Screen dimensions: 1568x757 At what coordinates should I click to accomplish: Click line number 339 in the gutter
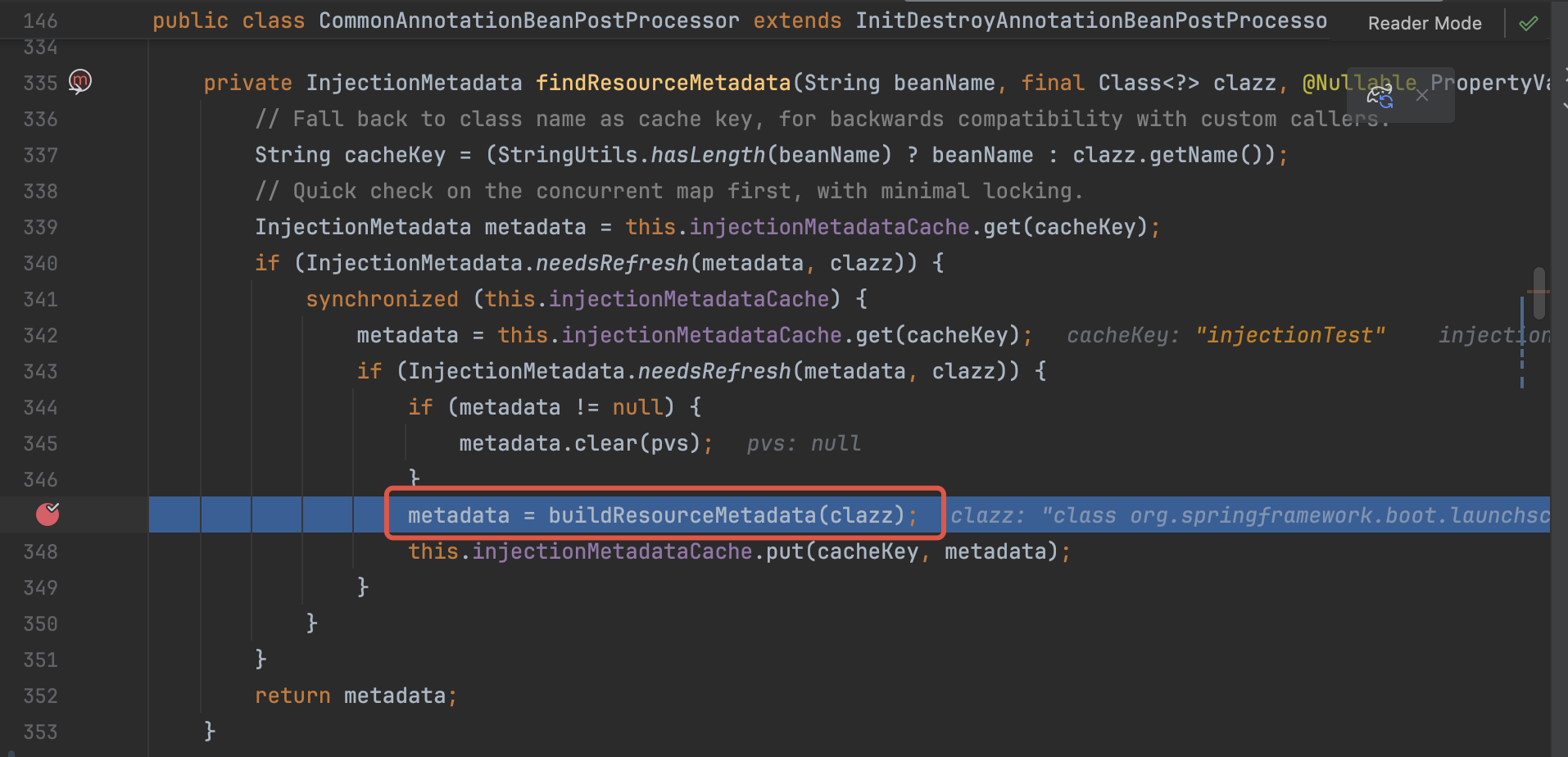click(x=41, y=227)
